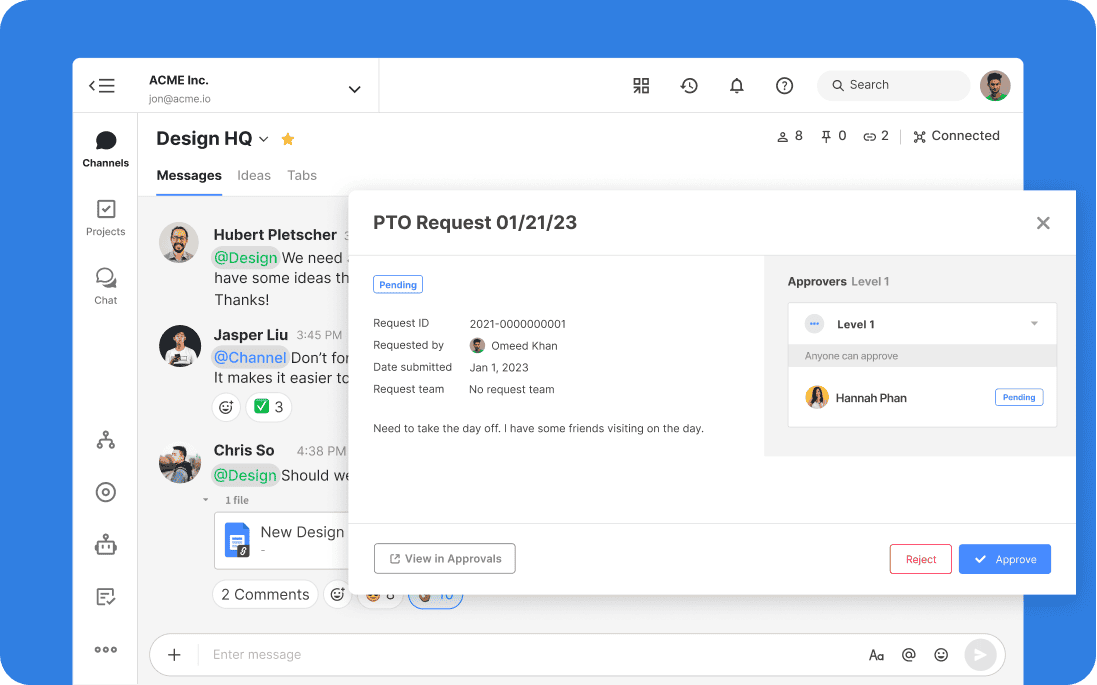Open the history clock icon
Viewport: 1097px width, 685px height.
689,86
